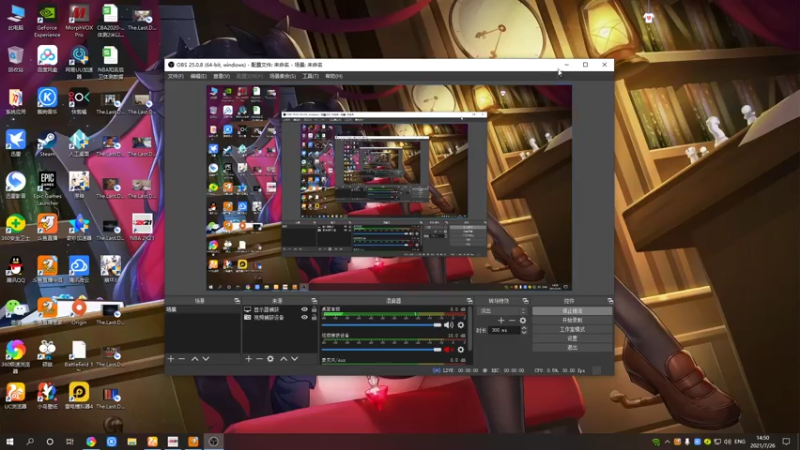Image resolution: width=800 pixels, height=450 pixels.
Task: Open 桌面音频 mixer gear menu
Action: click(461, 325)
